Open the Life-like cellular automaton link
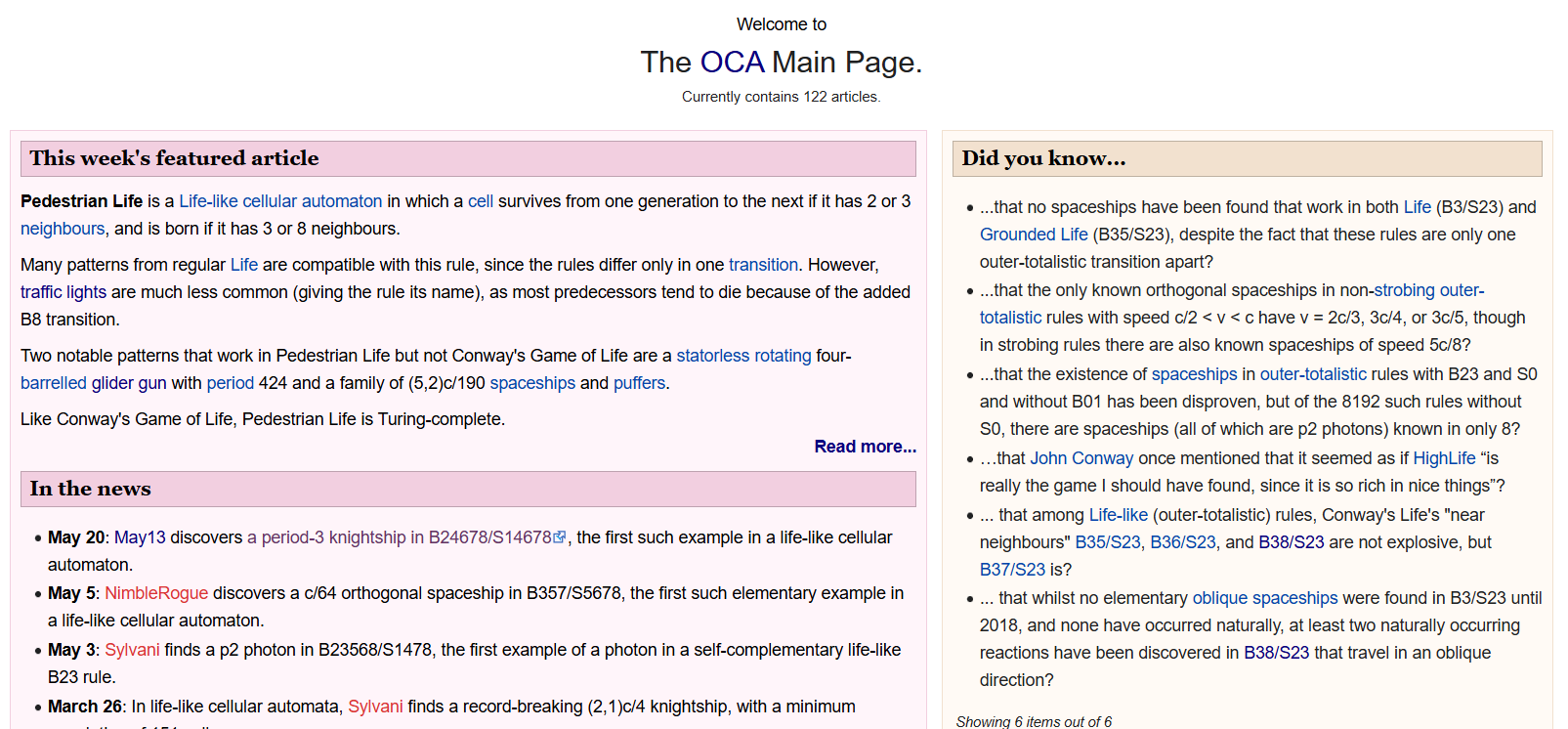Screen dimensions: 1568x729 pyautogui.click(x=280, y=201)
